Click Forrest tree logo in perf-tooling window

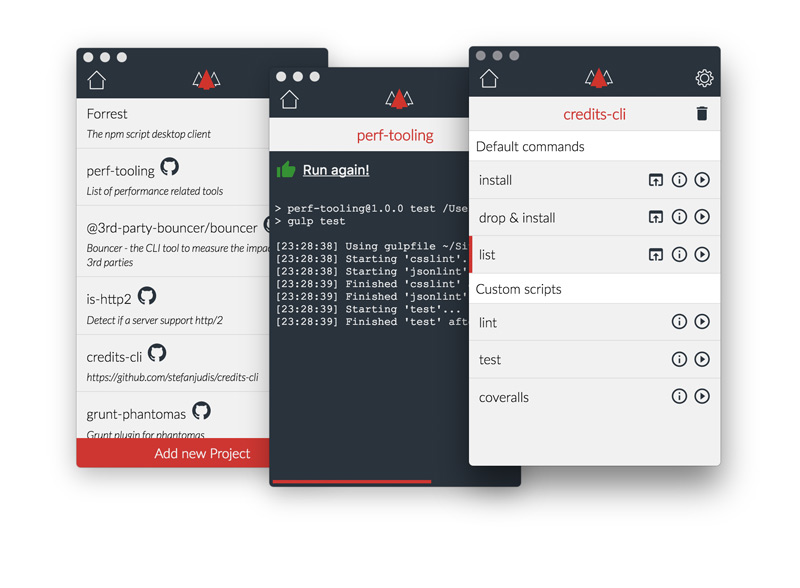coord(399,99)
